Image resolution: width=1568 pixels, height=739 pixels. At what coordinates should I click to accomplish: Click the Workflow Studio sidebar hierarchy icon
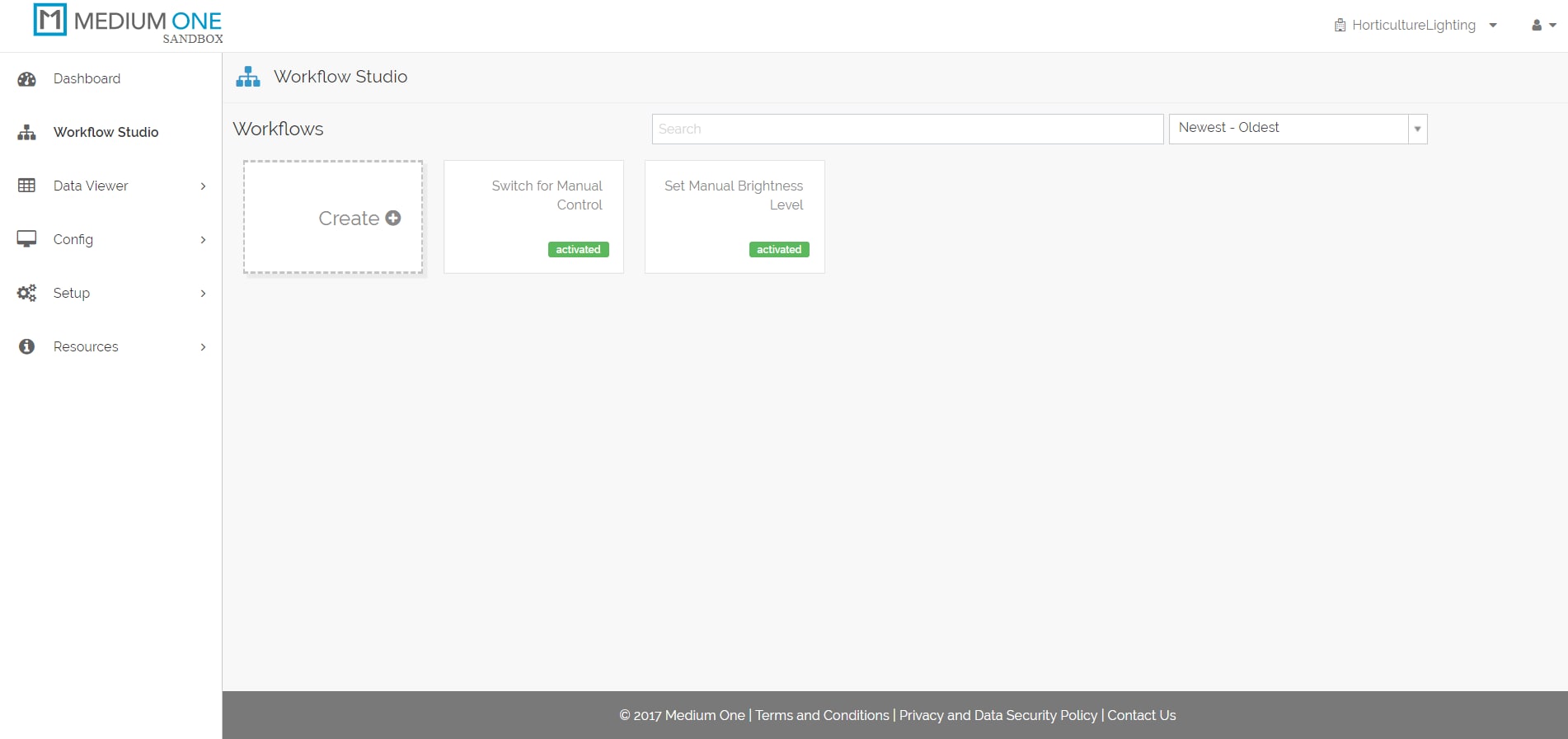click(27, 132)
